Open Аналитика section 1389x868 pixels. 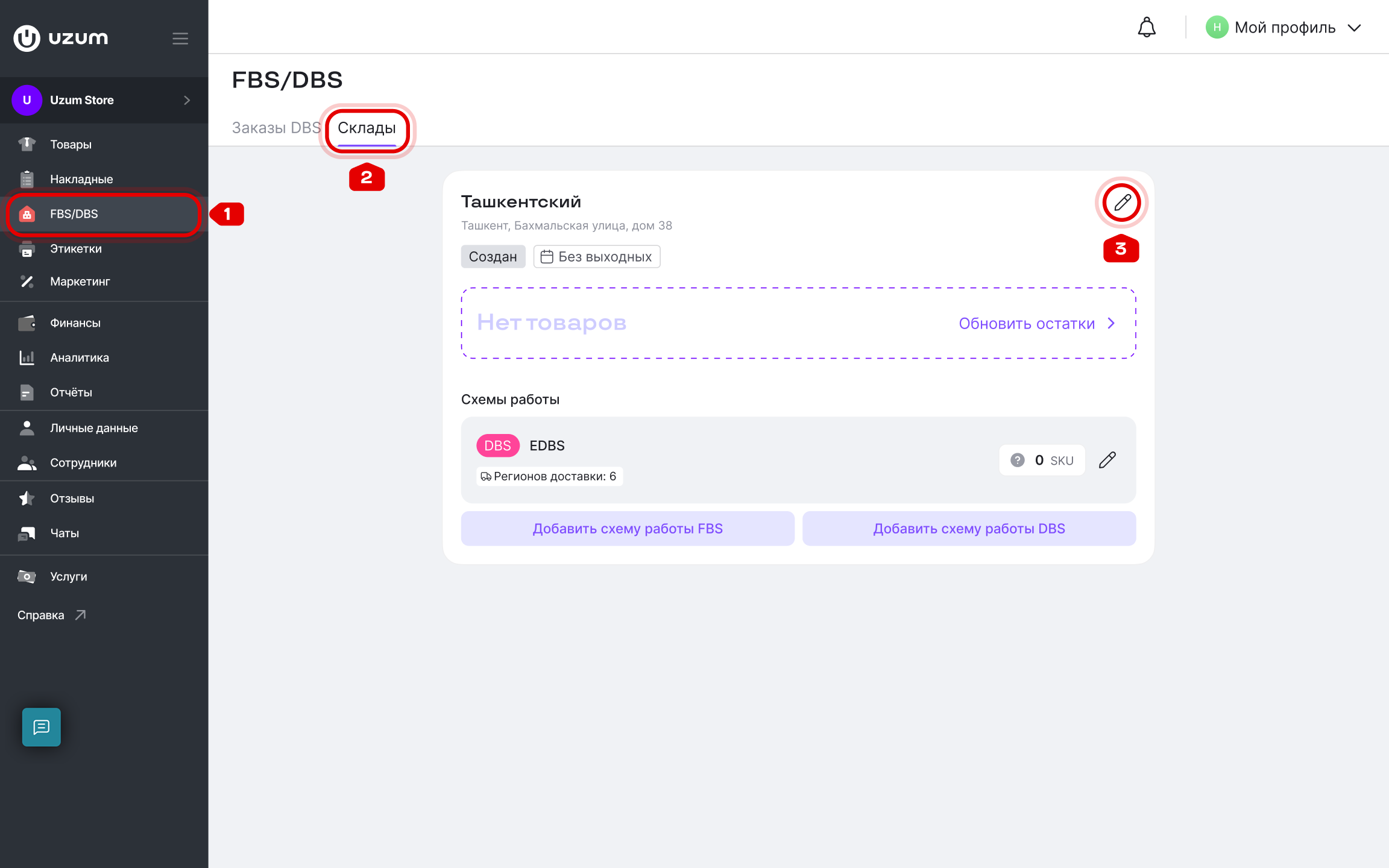(104, 357)
